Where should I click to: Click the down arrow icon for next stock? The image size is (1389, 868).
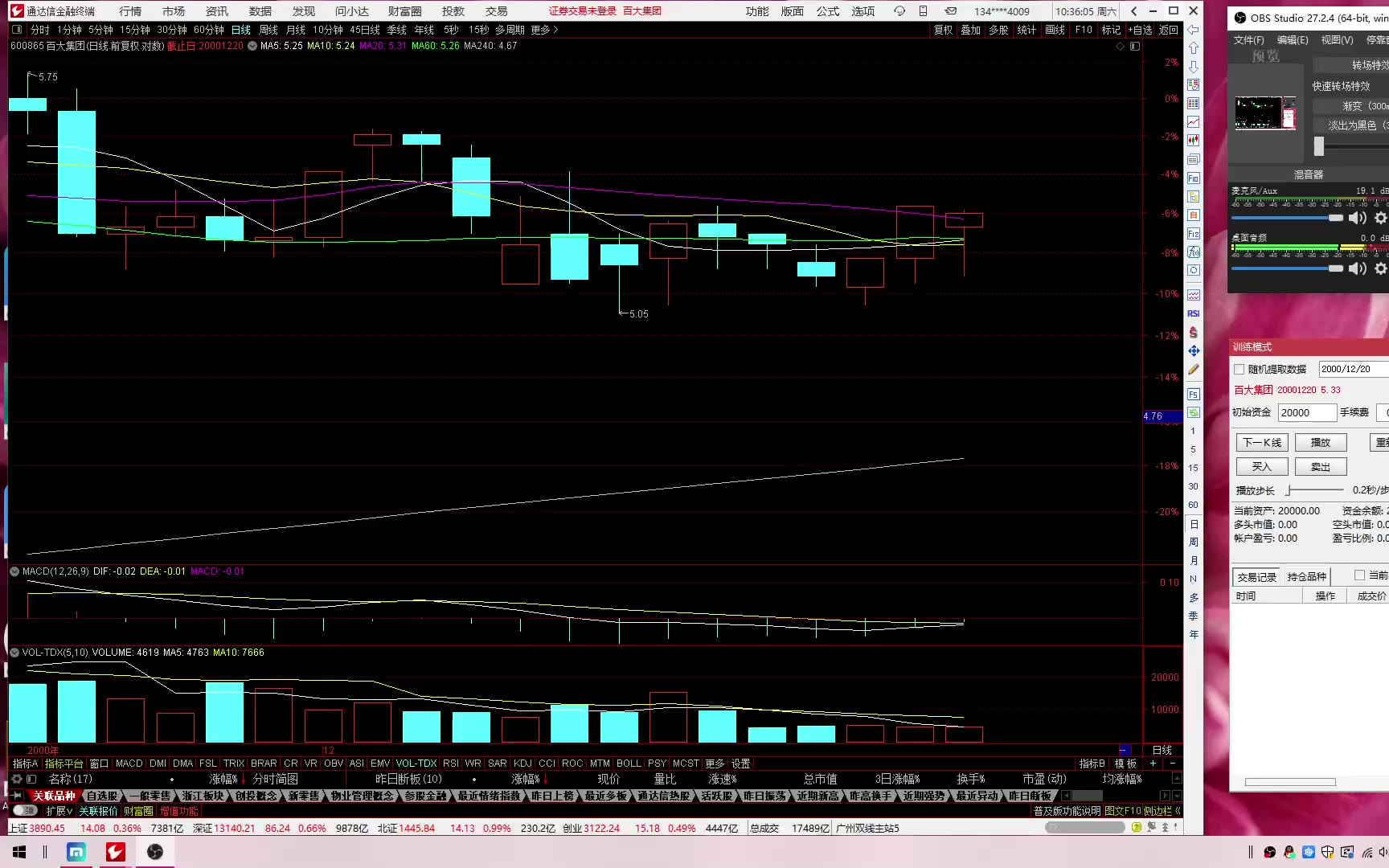click(1194, 67)
